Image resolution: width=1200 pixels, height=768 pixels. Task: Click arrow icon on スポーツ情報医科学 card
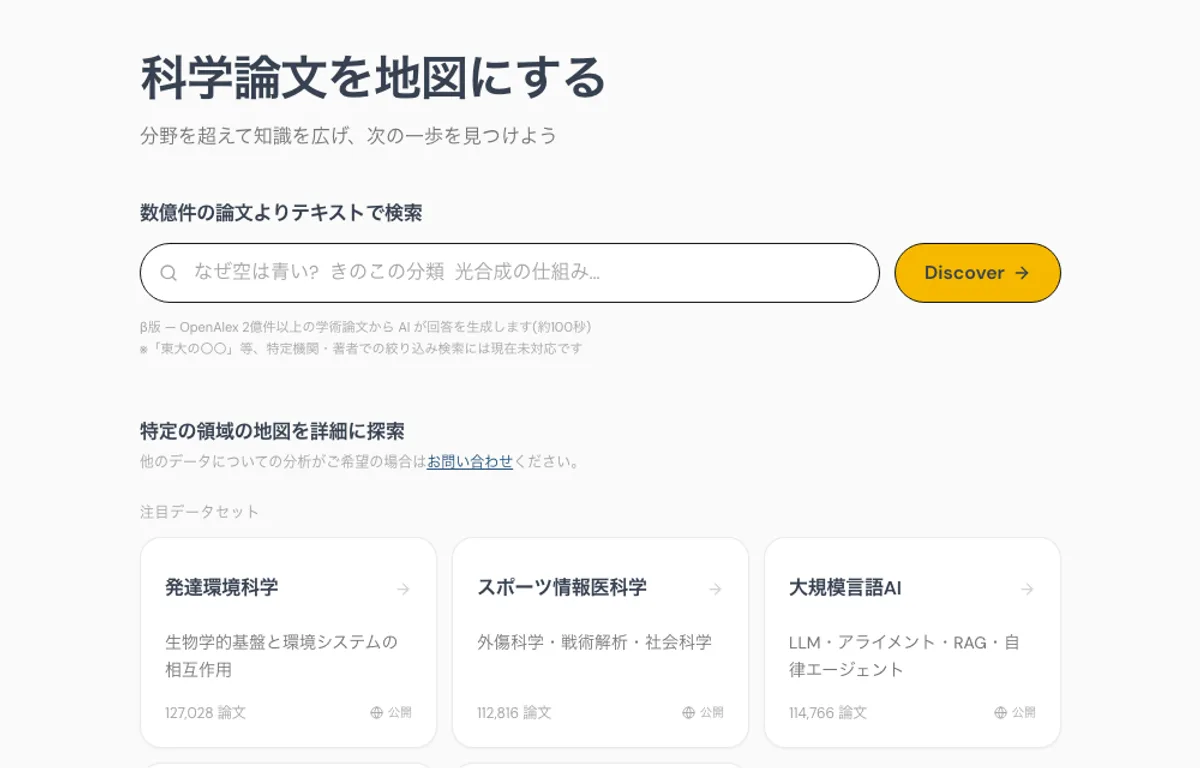coord(715,589)
